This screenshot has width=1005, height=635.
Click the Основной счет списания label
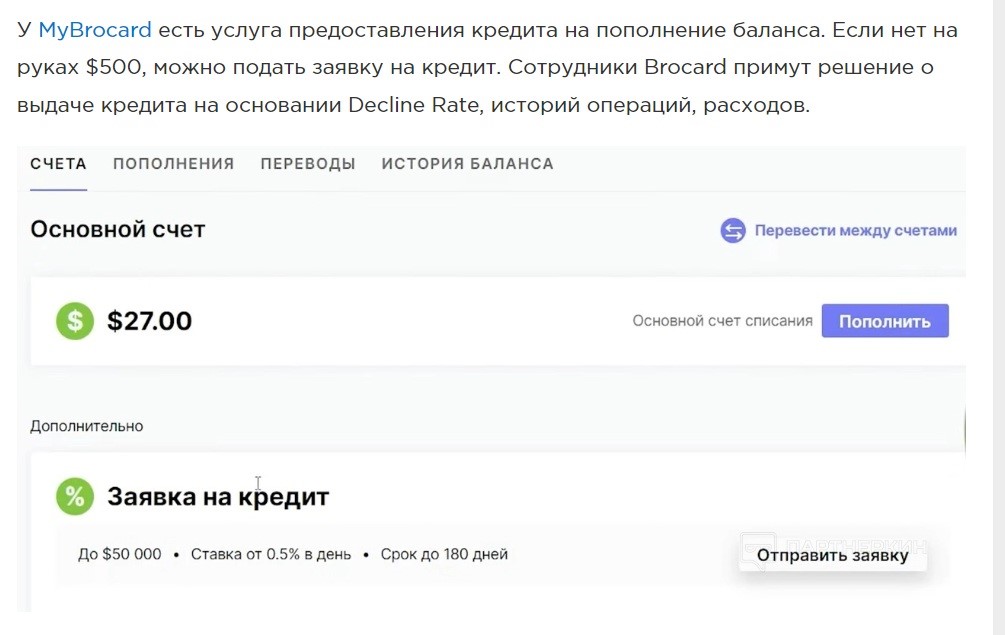[722, 321]
